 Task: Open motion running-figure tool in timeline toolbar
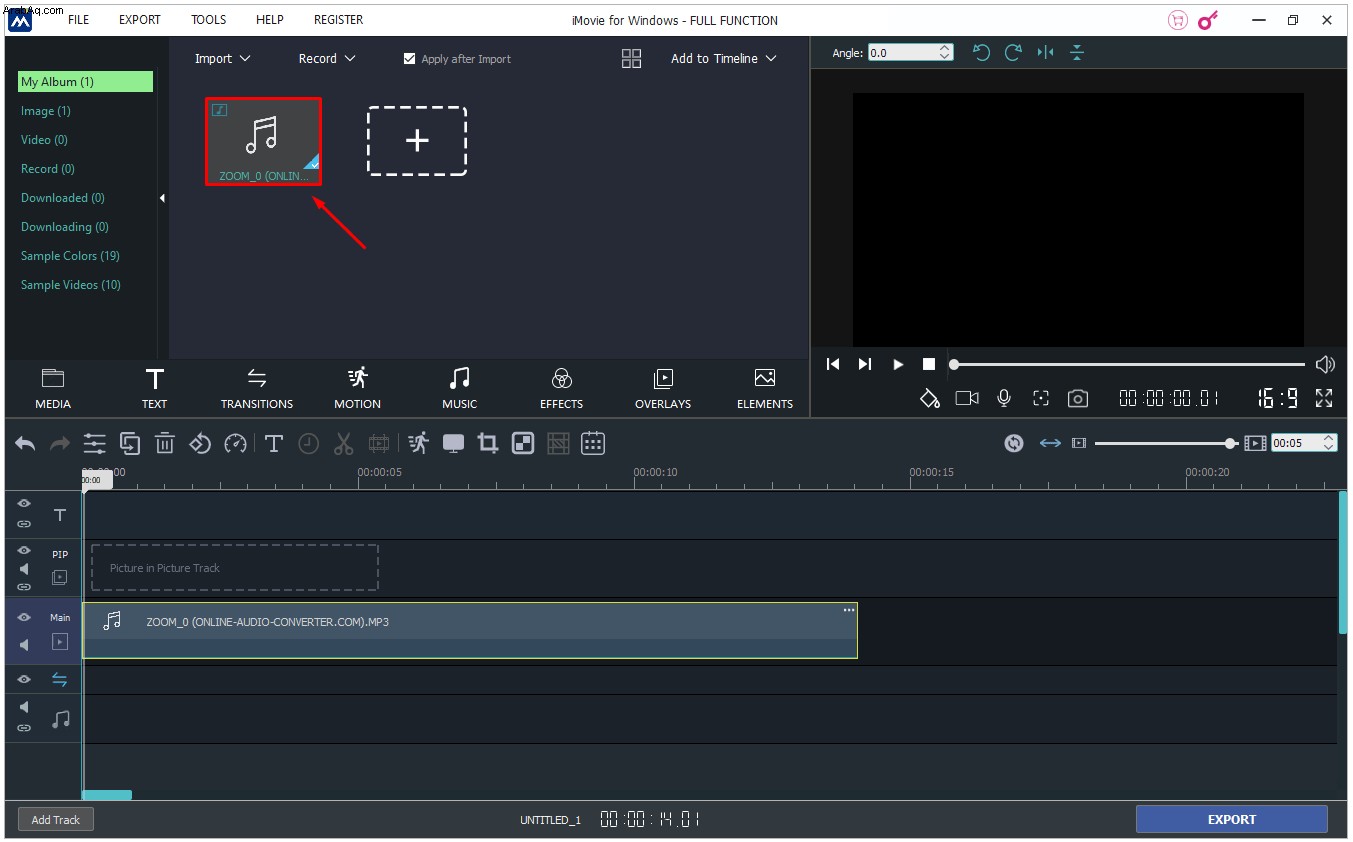tap(418, 443)
